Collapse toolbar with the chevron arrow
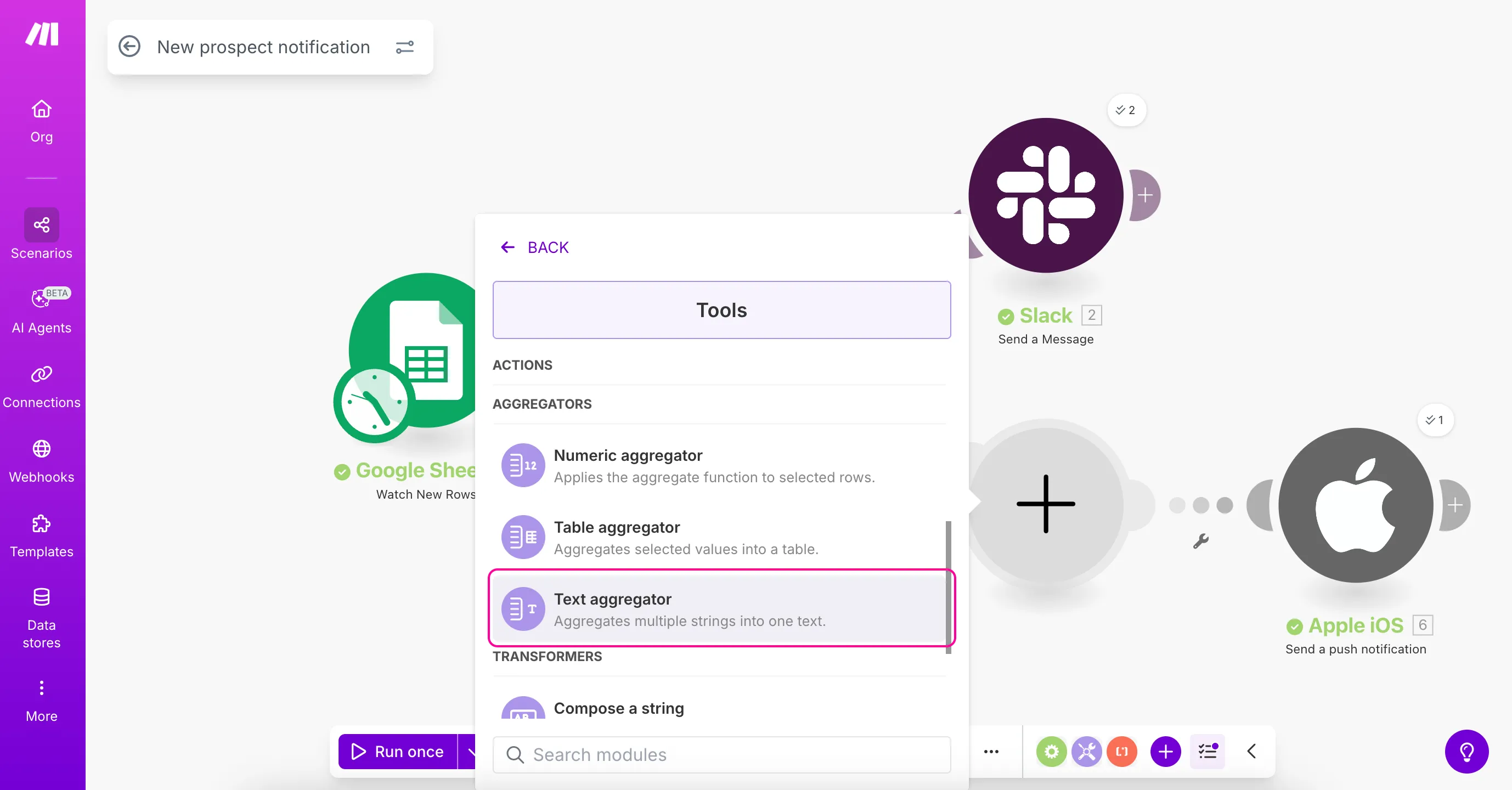The width and height of the screenshot is (1512, 790). 1251,752
